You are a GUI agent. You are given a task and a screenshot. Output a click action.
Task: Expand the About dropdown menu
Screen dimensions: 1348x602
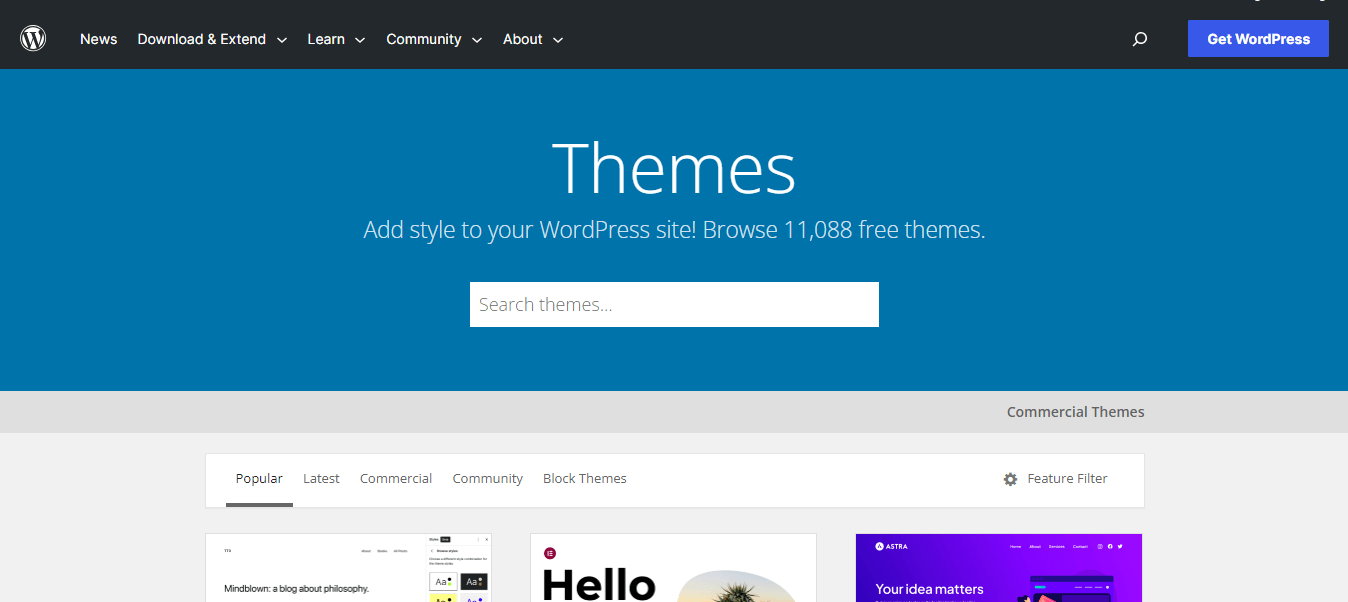pos(533,39)
